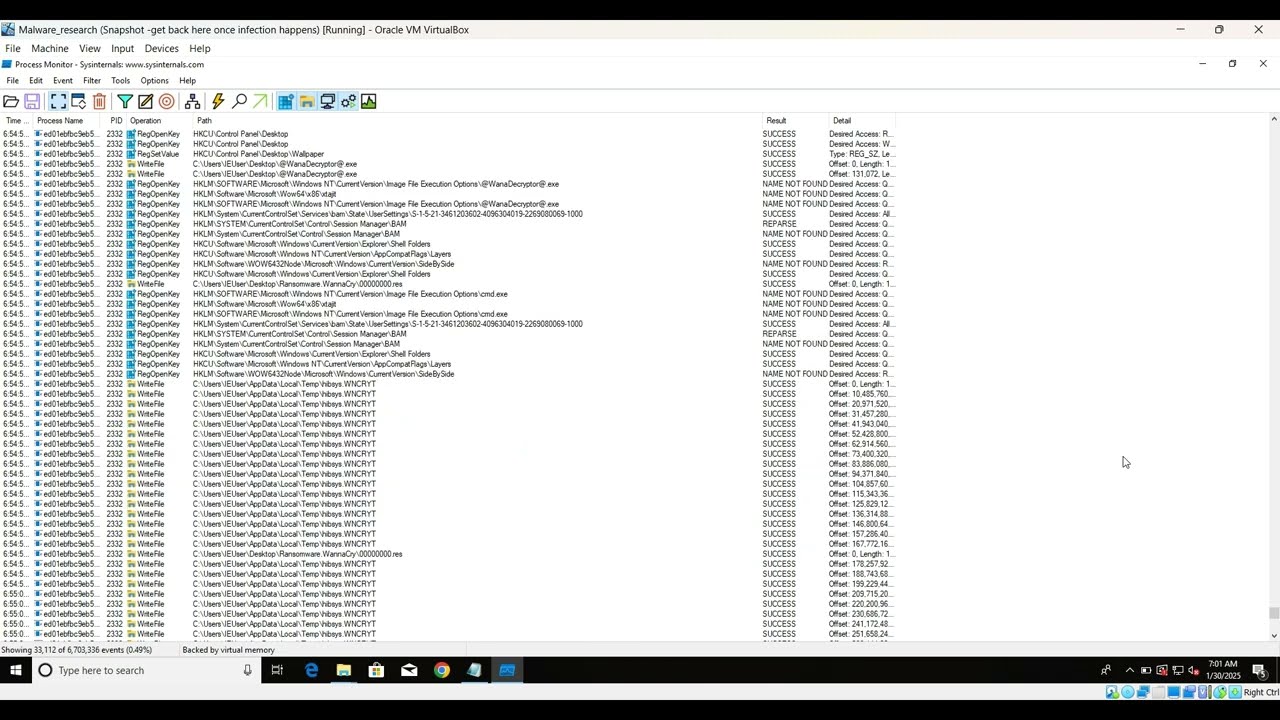Viewport: 1280px width, 720px height.
Task: Click taskbar microphone icon
Action: click(x=247, y=670)
